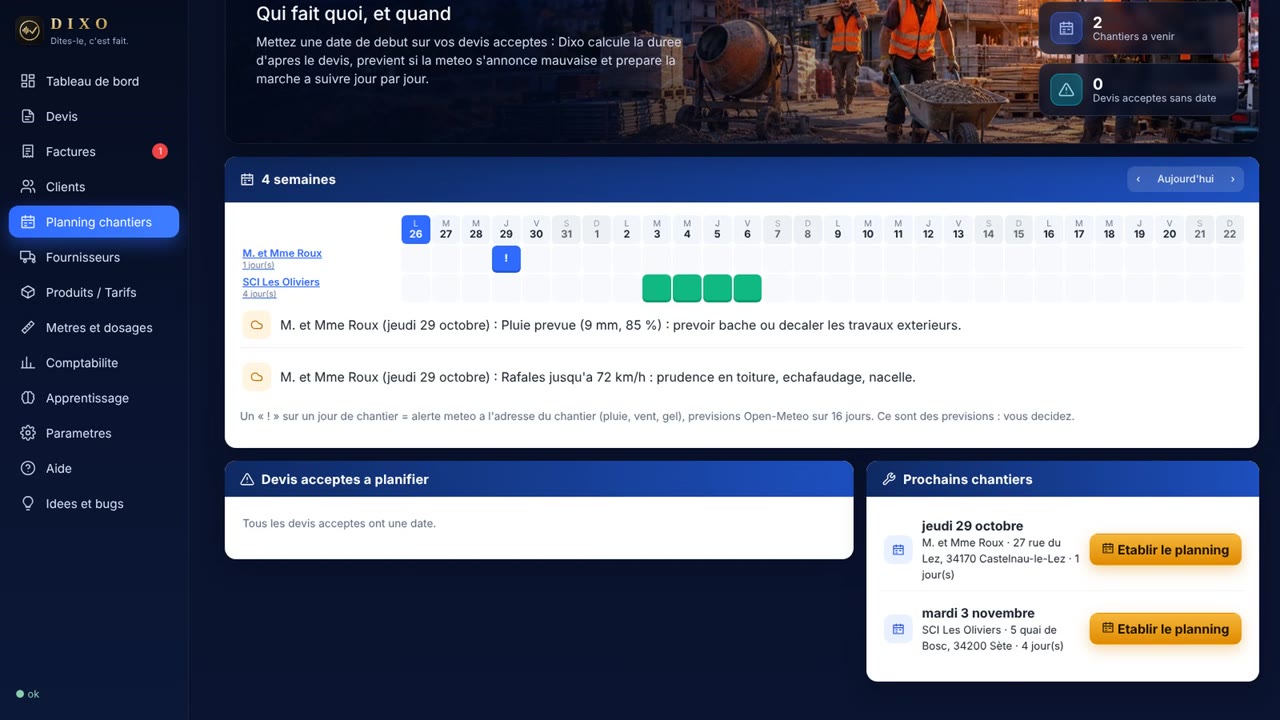This screenshot has width=1280, height=720.
Task: Click Etablir le planning for mardi 3 novembre
Action: pos(1165,629)
